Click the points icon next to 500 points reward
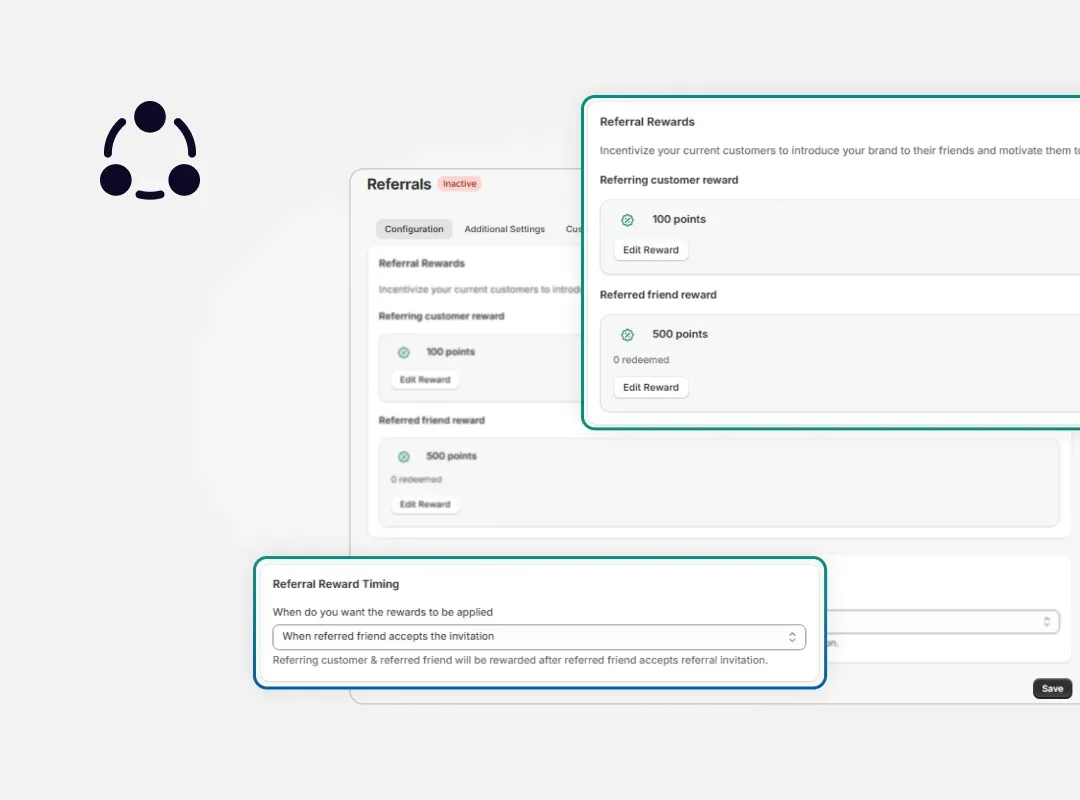This screenshot has height=800, width=1080. [628, 334]
